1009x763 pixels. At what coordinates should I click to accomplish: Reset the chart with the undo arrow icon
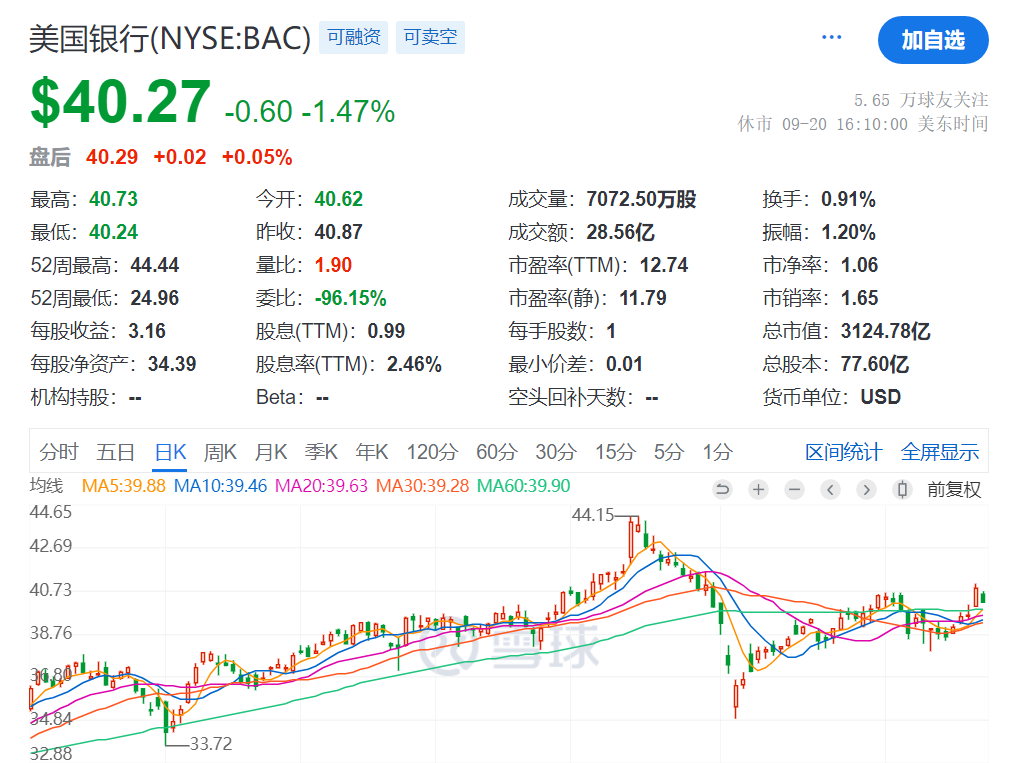[723, 489]
